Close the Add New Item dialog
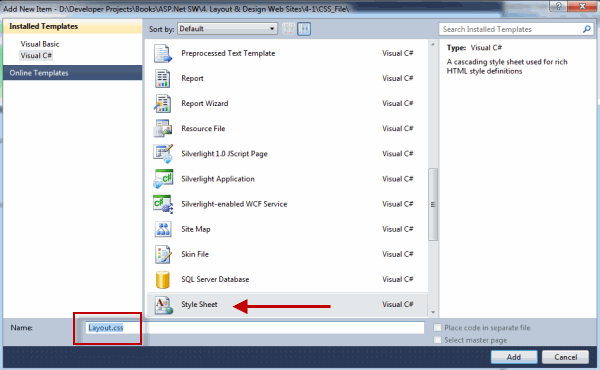The image size is (600, 370). click(582, 6)
